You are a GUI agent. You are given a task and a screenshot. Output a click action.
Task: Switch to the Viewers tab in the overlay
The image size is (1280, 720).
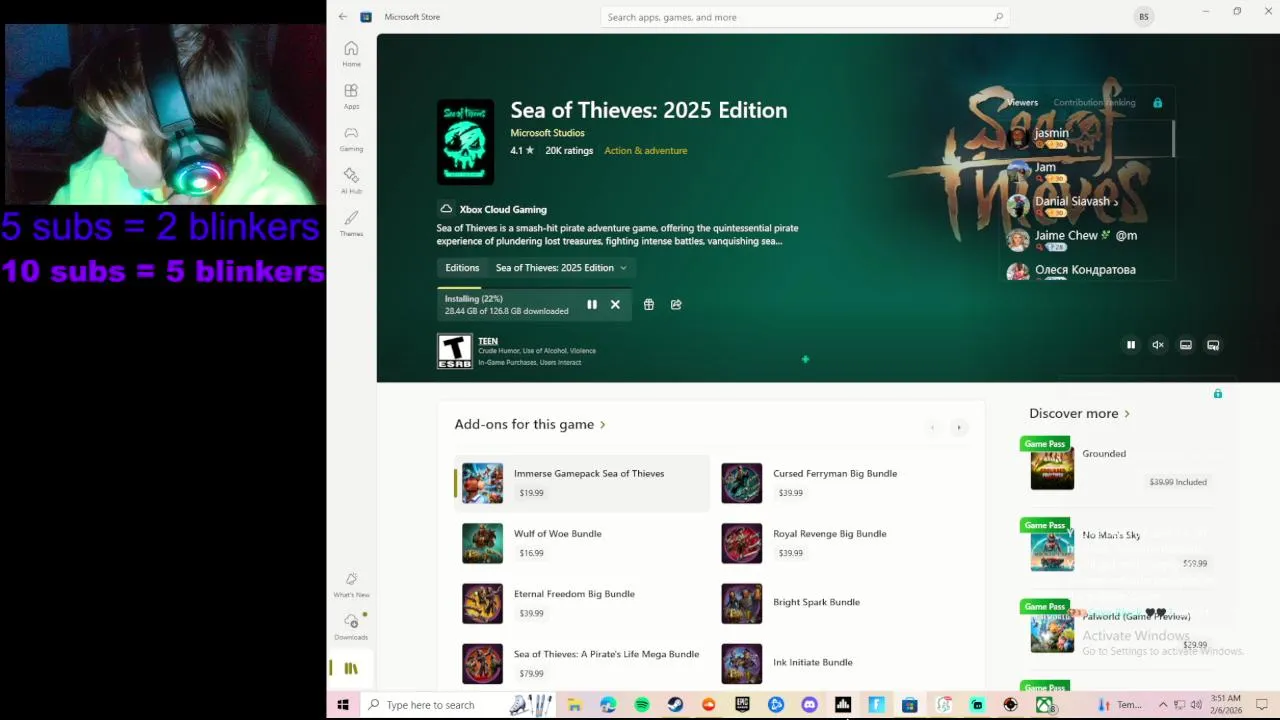tap(1022, 102)
